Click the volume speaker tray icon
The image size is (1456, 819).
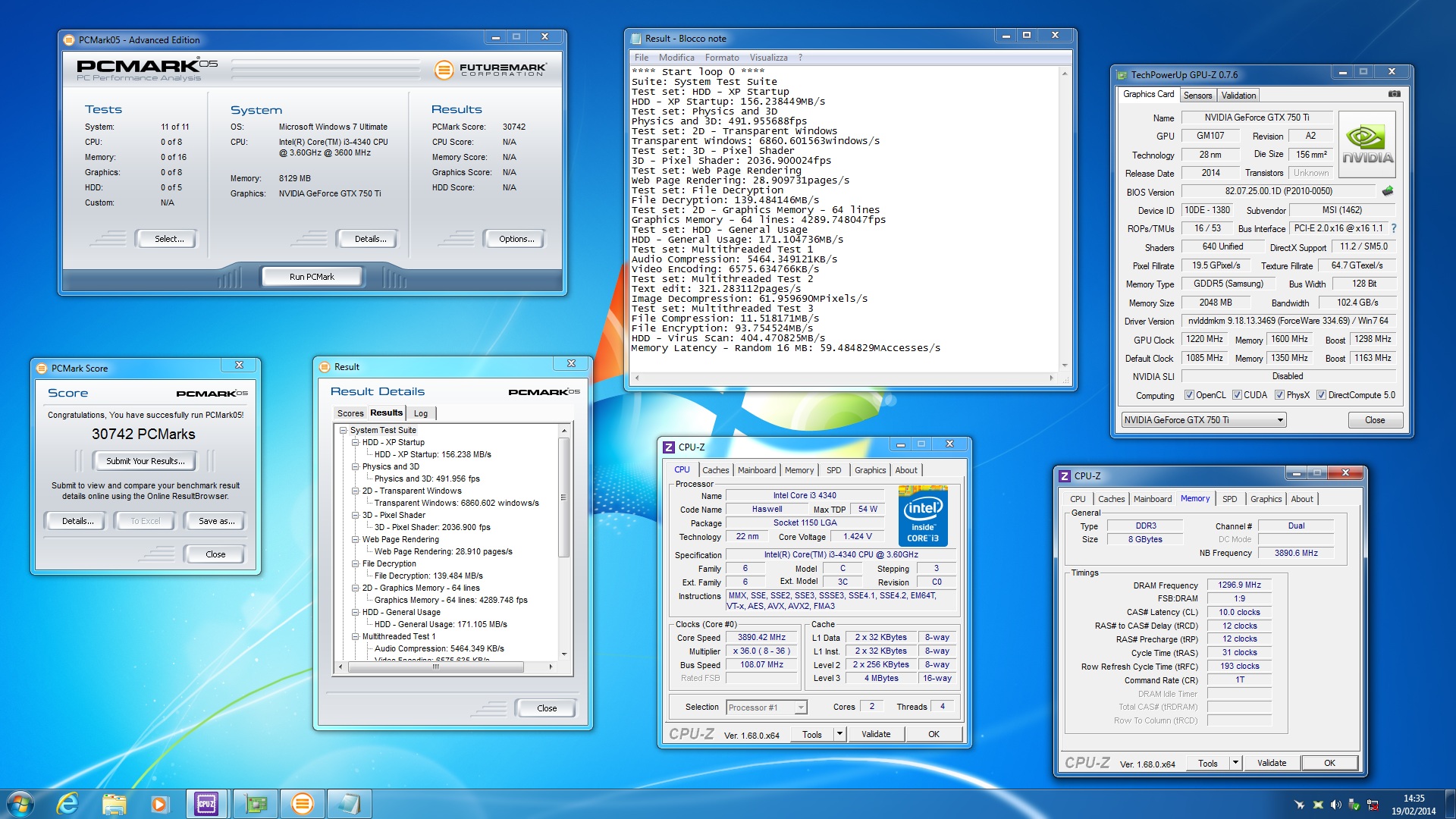click(x=1336, y=805)
